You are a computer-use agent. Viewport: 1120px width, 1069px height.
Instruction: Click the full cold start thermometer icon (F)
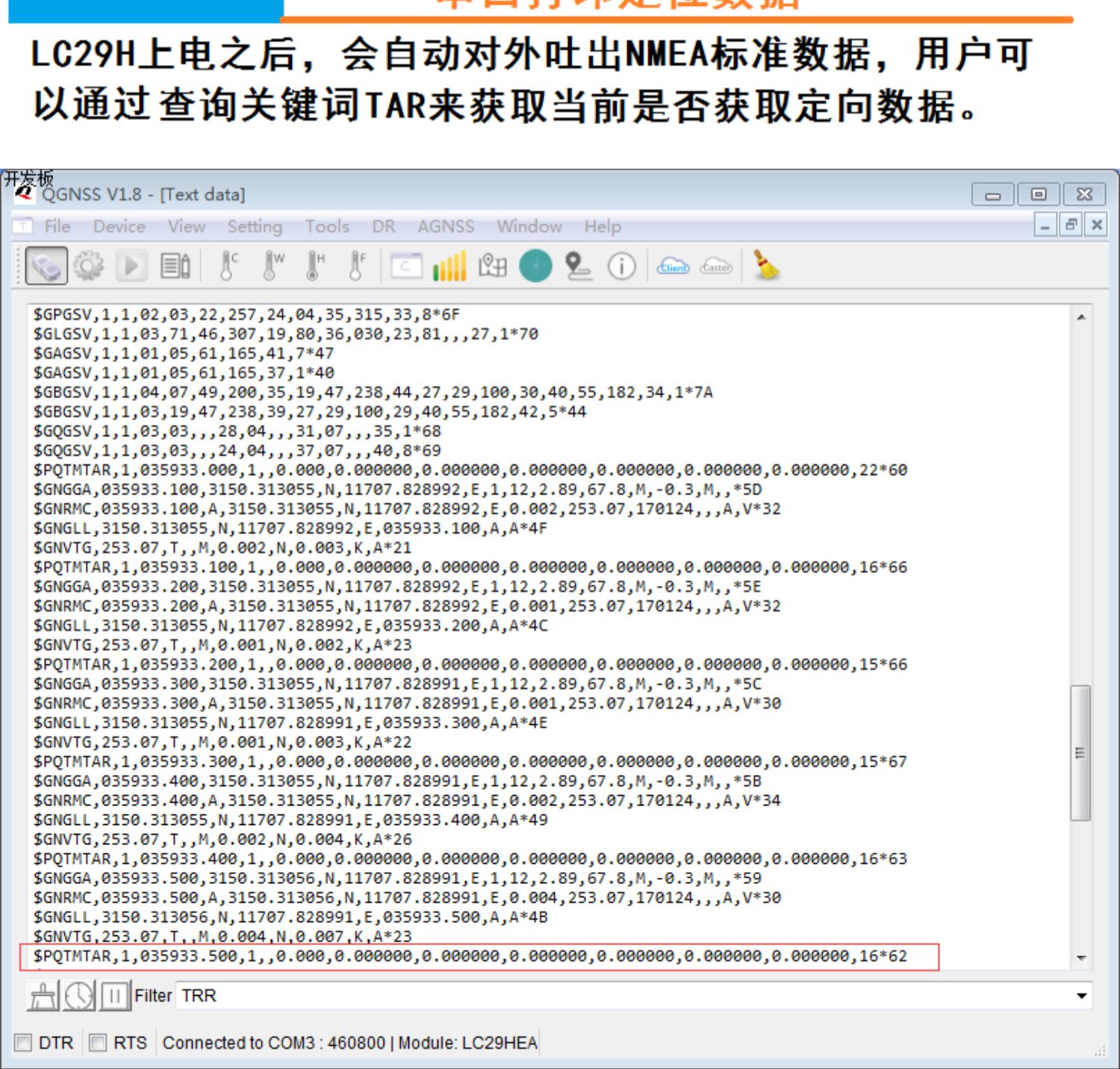(358, 266)
